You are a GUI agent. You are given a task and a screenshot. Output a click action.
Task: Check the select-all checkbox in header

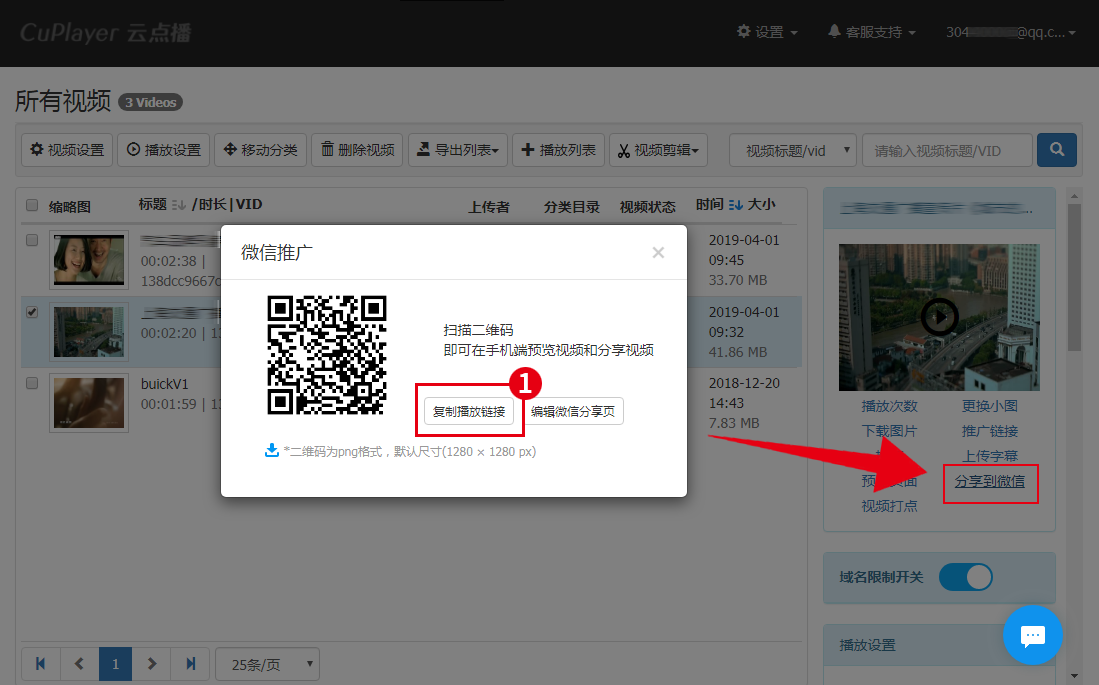[32, 205]
